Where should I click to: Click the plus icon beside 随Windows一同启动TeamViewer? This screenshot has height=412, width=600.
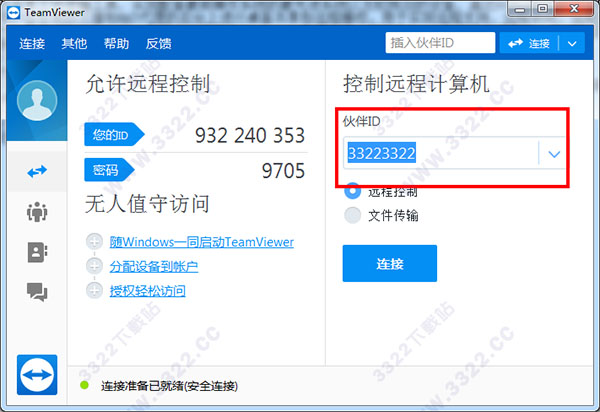(x=94, y=242)
